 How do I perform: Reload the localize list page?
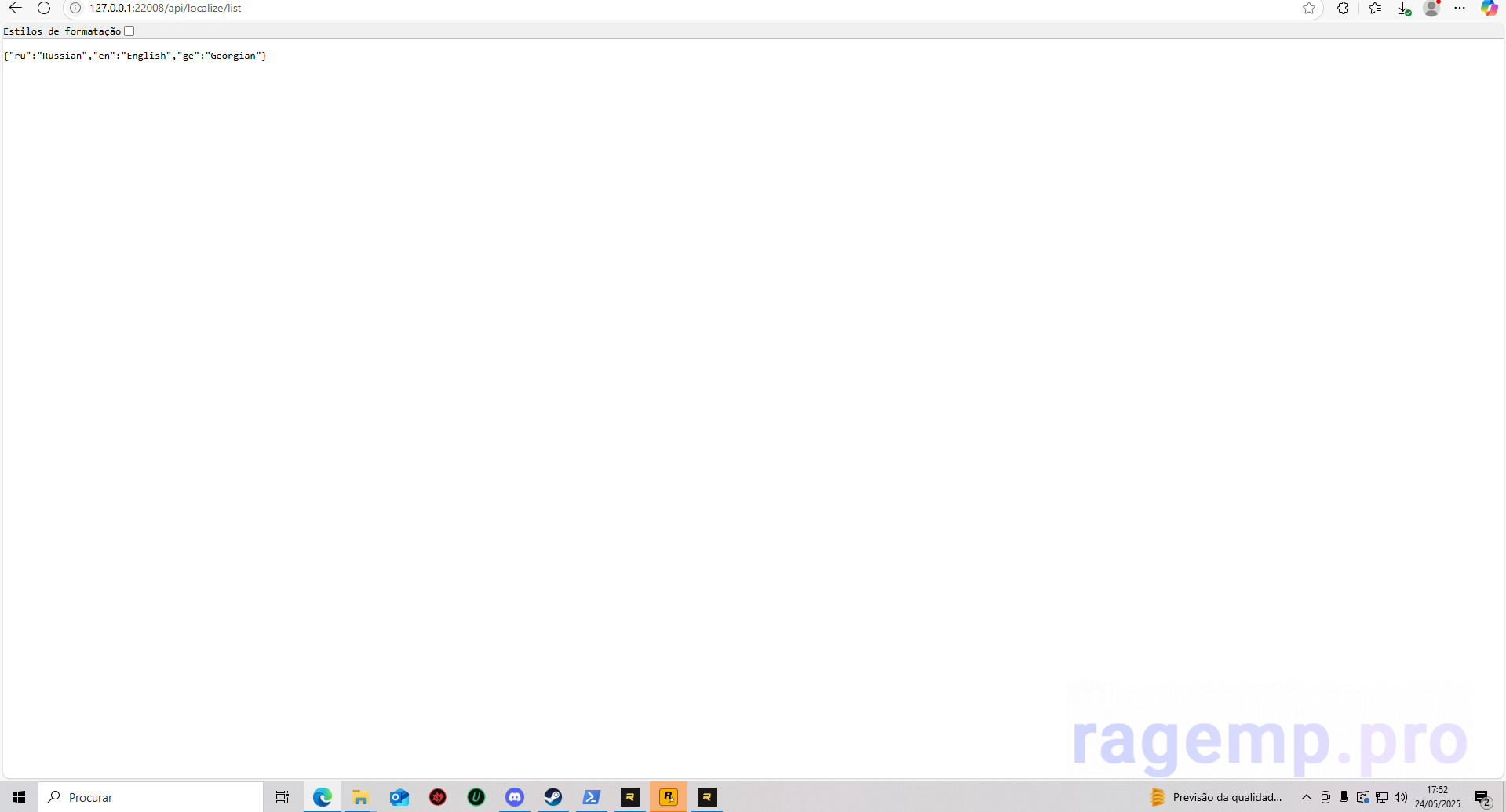pyautogui.click(x=44, y=8)
